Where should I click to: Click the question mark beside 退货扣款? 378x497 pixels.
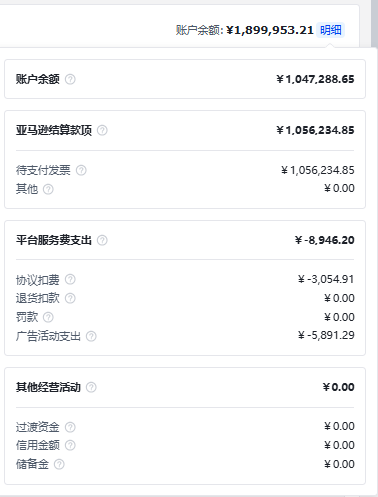click(70, 298)
